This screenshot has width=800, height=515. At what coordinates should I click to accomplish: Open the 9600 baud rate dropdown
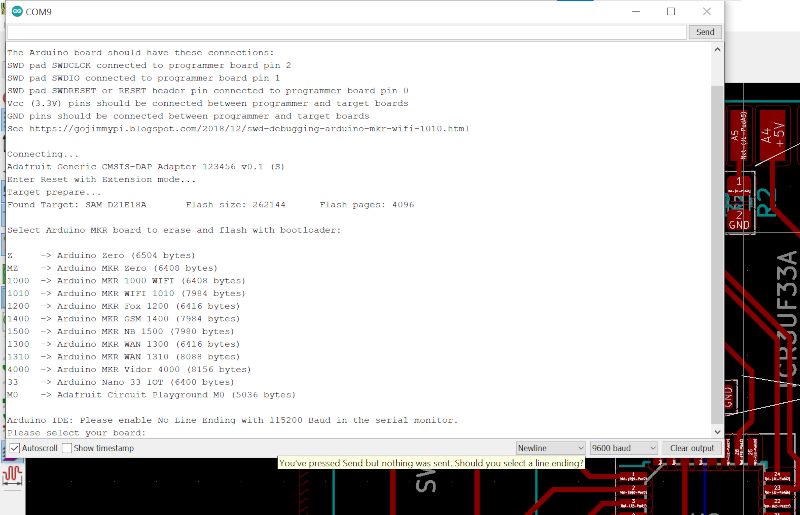coord(623,448)
